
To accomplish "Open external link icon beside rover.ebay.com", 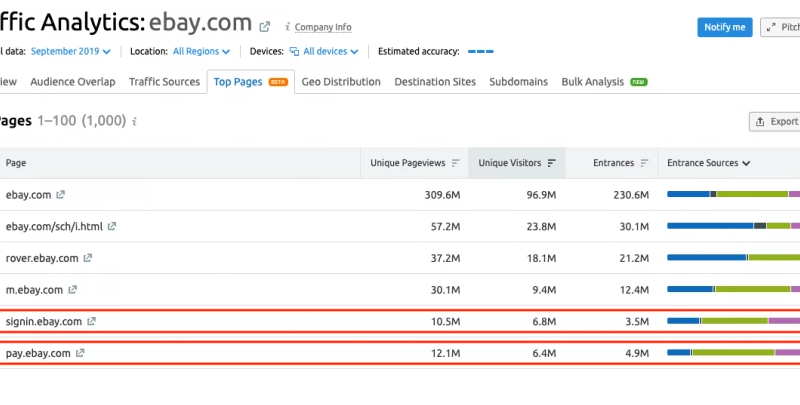I will (x=89, y=258).
